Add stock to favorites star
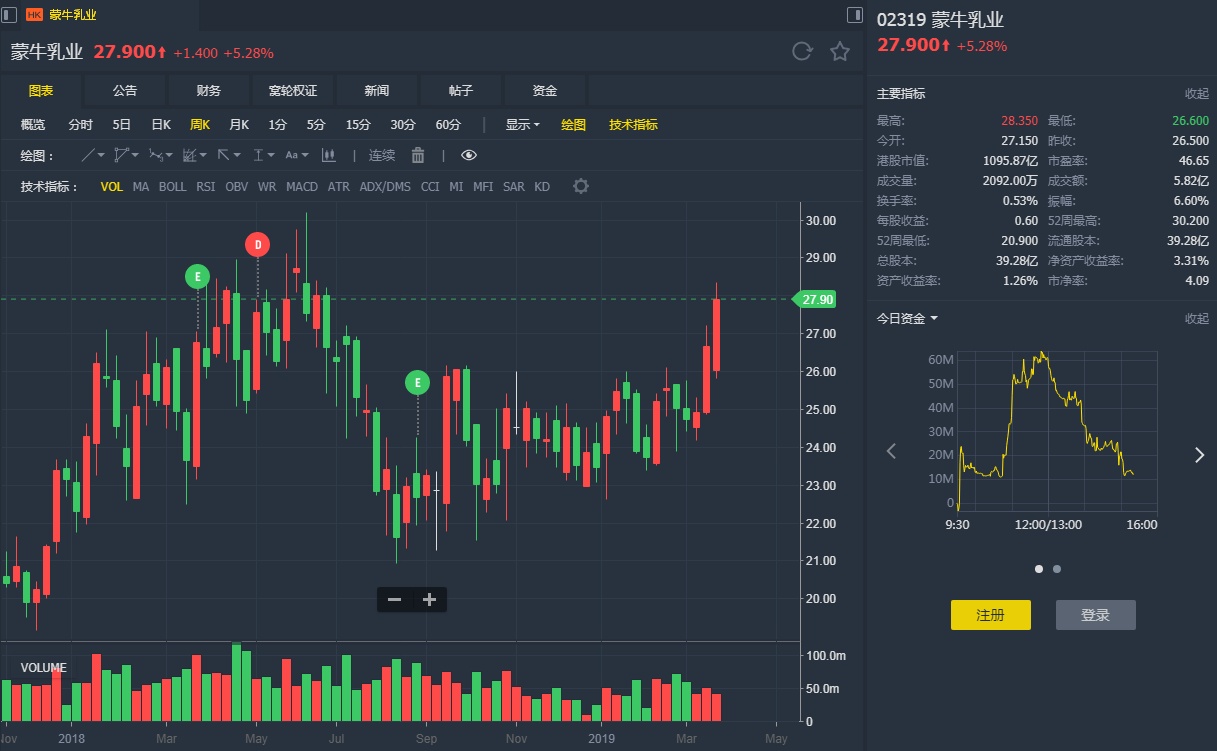 tap(840, 52)
